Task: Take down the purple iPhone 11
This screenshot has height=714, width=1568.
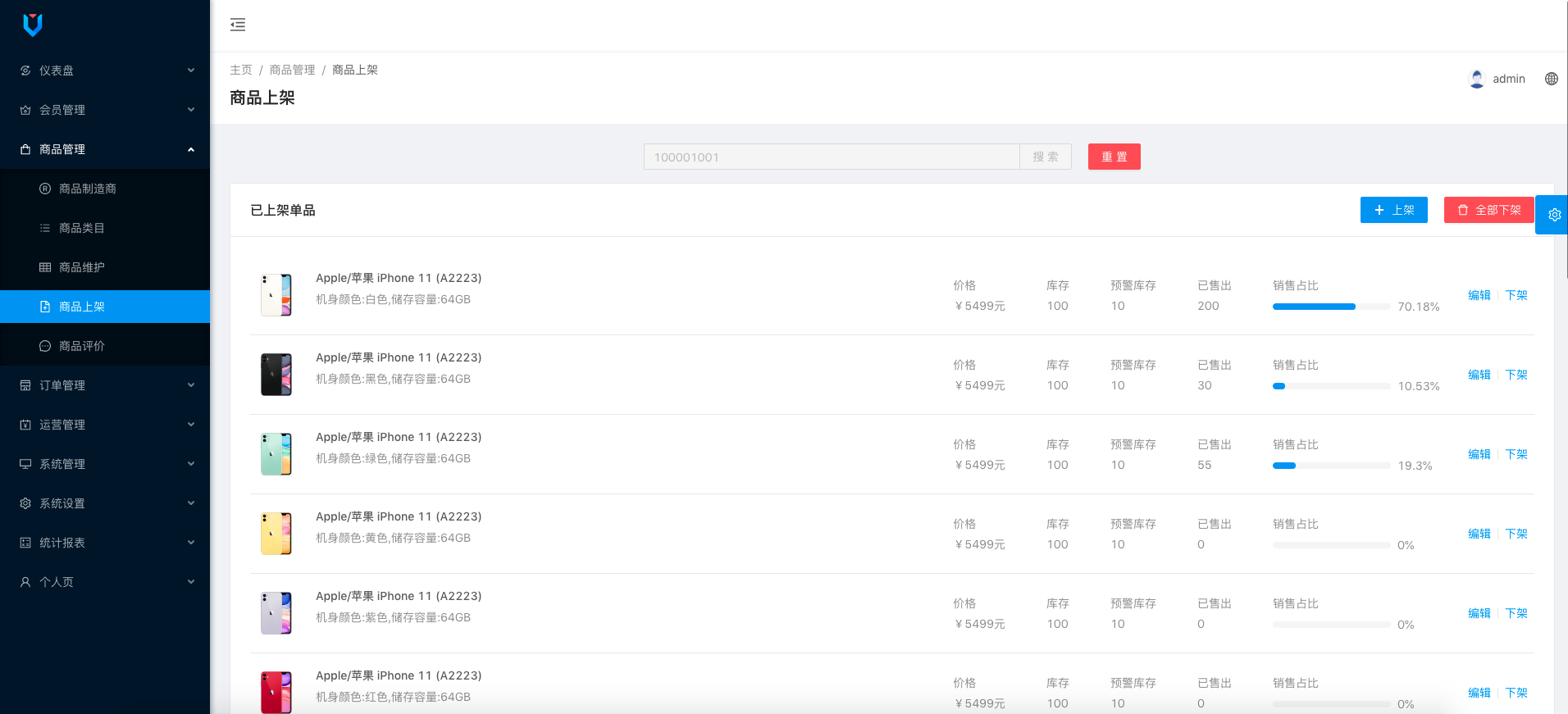Action: point(1516,613)
